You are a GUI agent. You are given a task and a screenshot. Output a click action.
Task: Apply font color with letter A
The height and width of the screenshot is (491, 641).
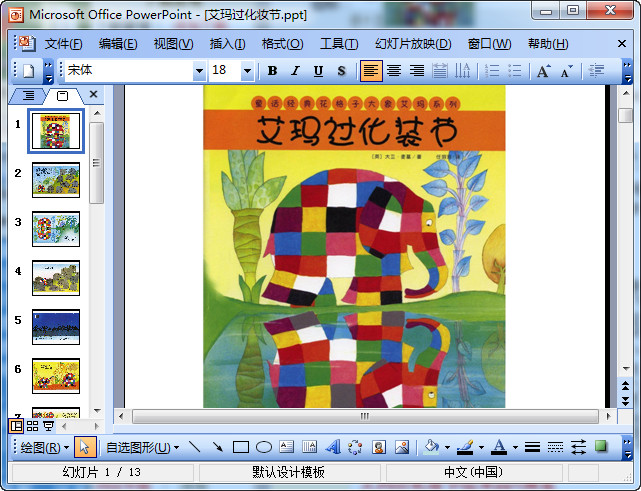click(x=499, y=447)
